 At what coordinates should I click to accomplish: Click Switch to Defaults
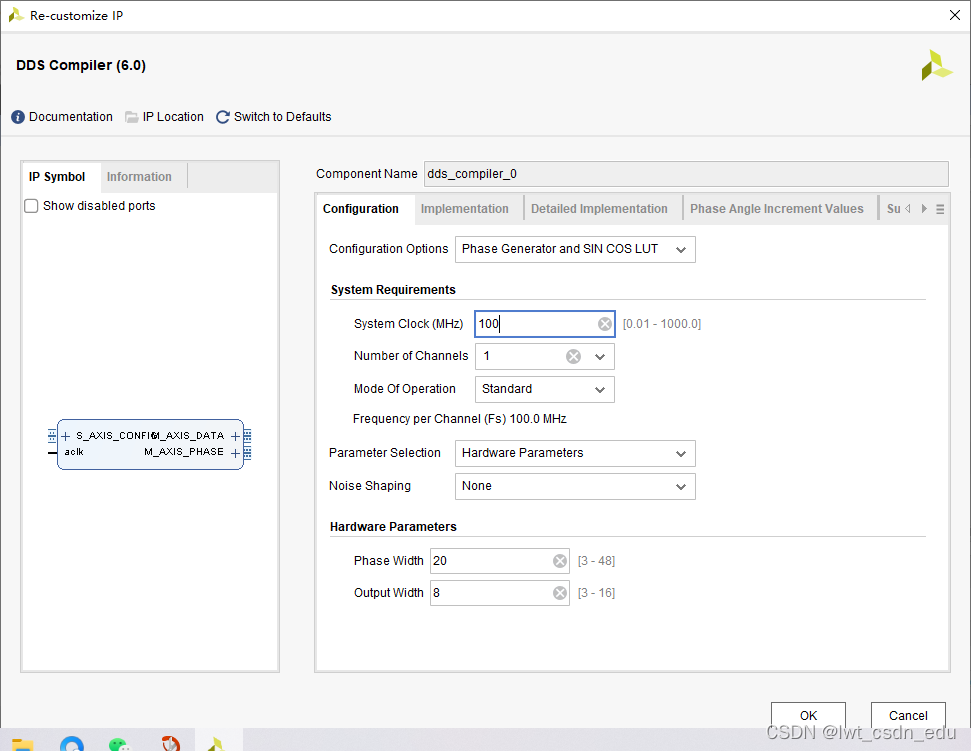coord(282,117)
